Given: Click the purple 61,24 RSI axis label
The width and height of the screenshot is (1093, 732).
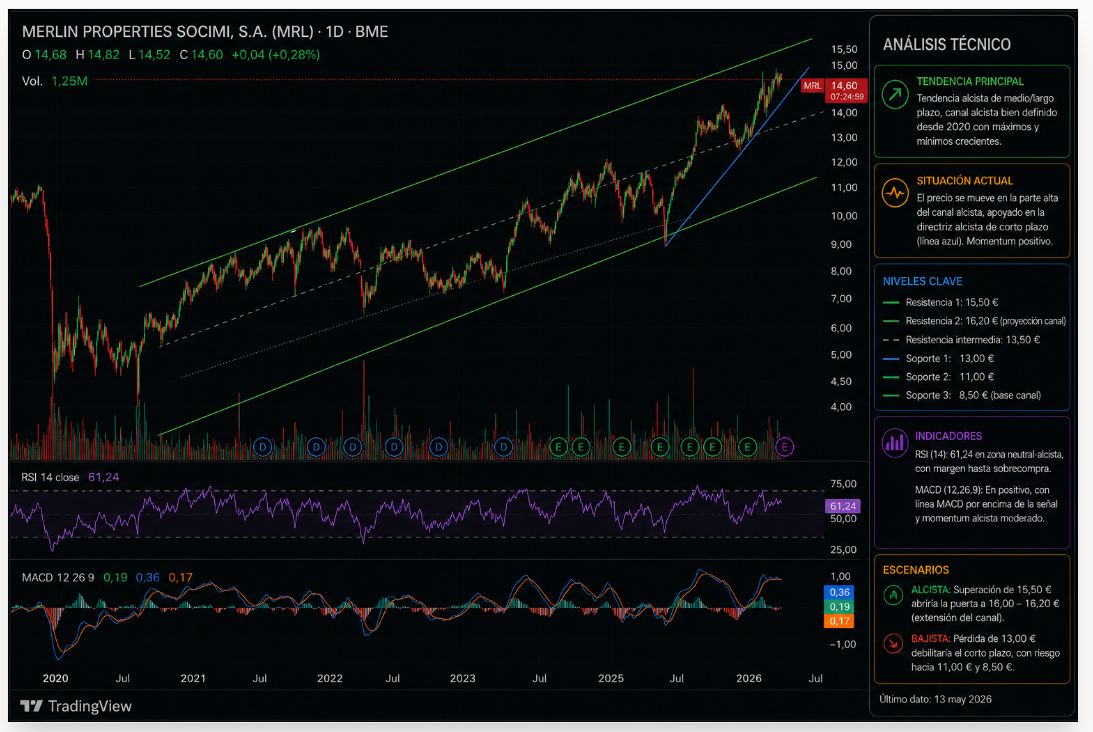Looking at the screenshot, I should [x=842, y=506].
